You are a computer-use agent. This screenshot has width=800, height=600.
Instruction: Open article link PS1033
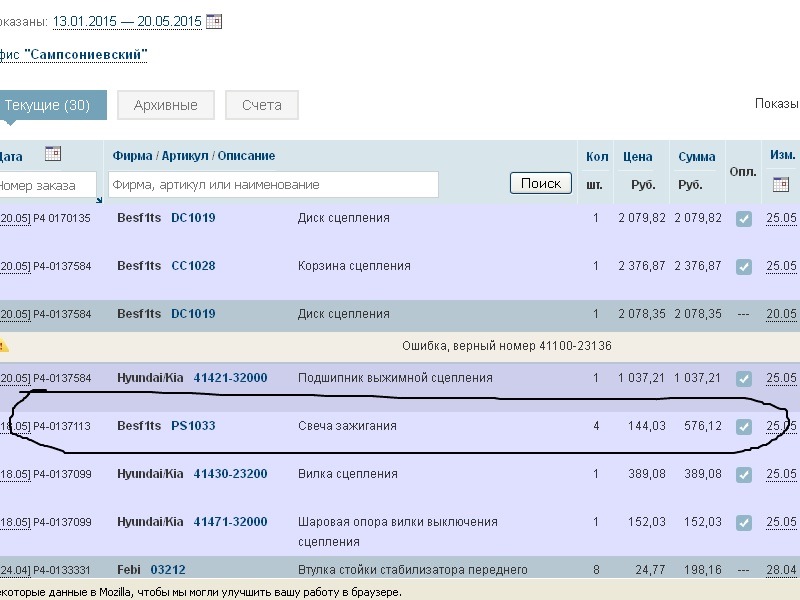click(193, 426)
